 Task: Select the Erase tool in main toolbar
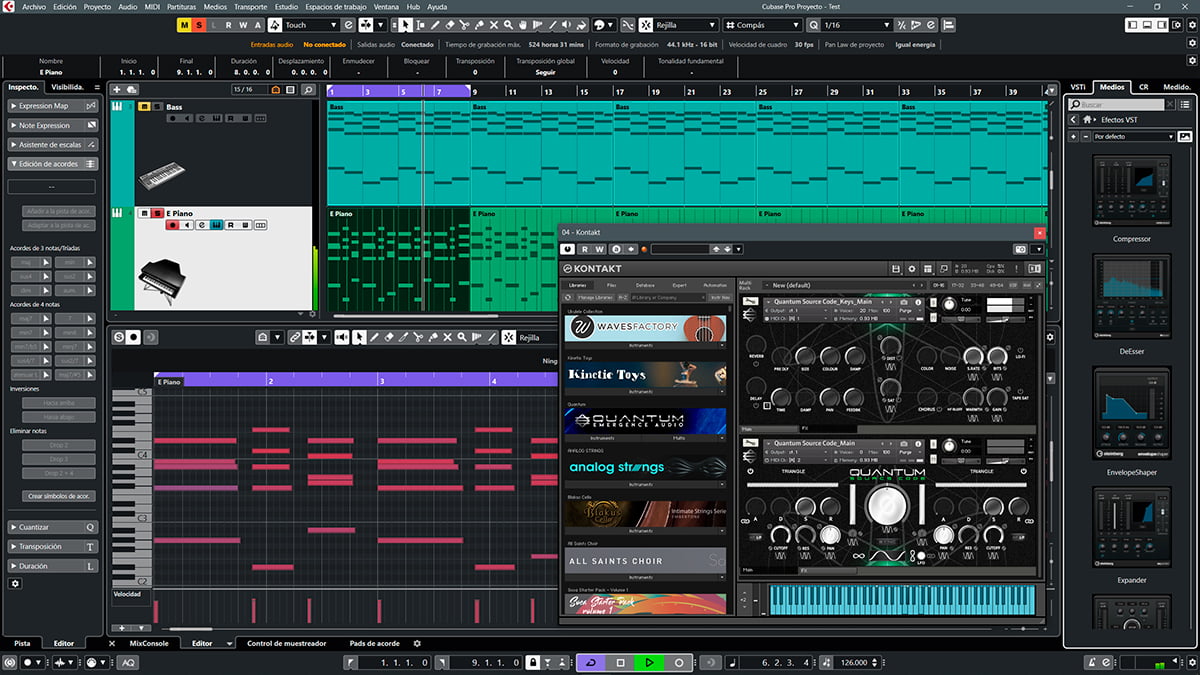[449, 24]
